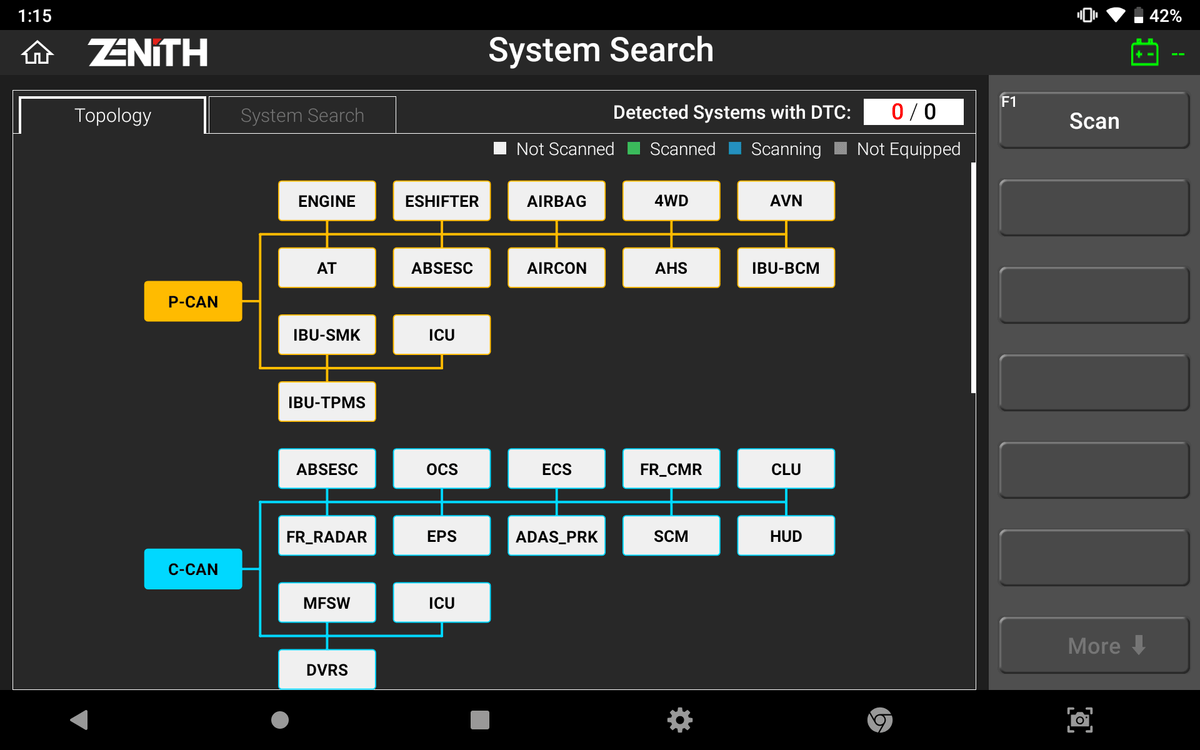Select the FR_RADAR module on C-CAN

[x=327, y=536]
